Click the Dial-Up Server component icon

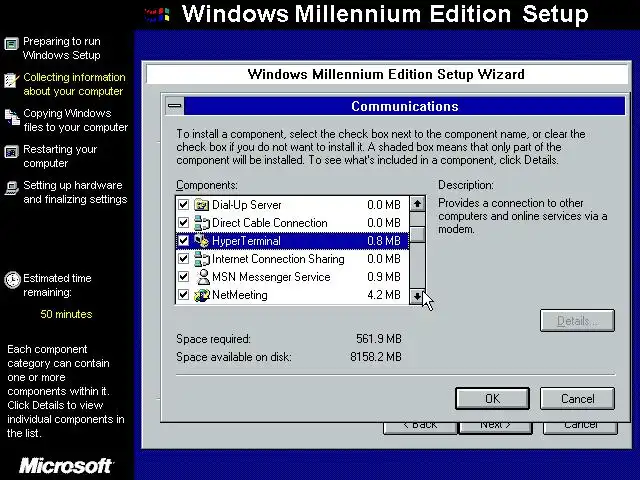(202, 204)
